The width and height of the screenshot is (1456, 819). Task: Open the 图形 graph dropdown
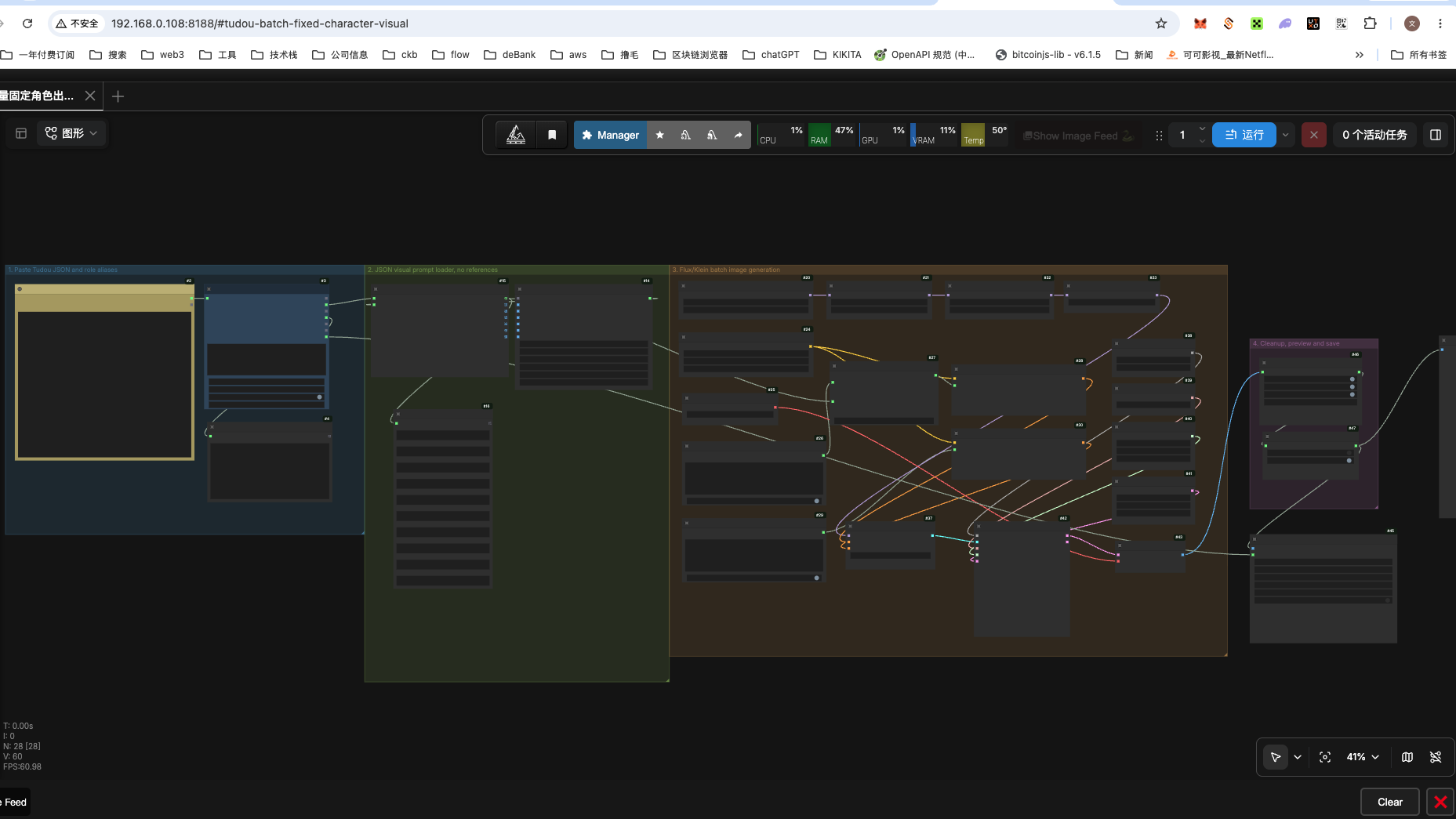71,133
